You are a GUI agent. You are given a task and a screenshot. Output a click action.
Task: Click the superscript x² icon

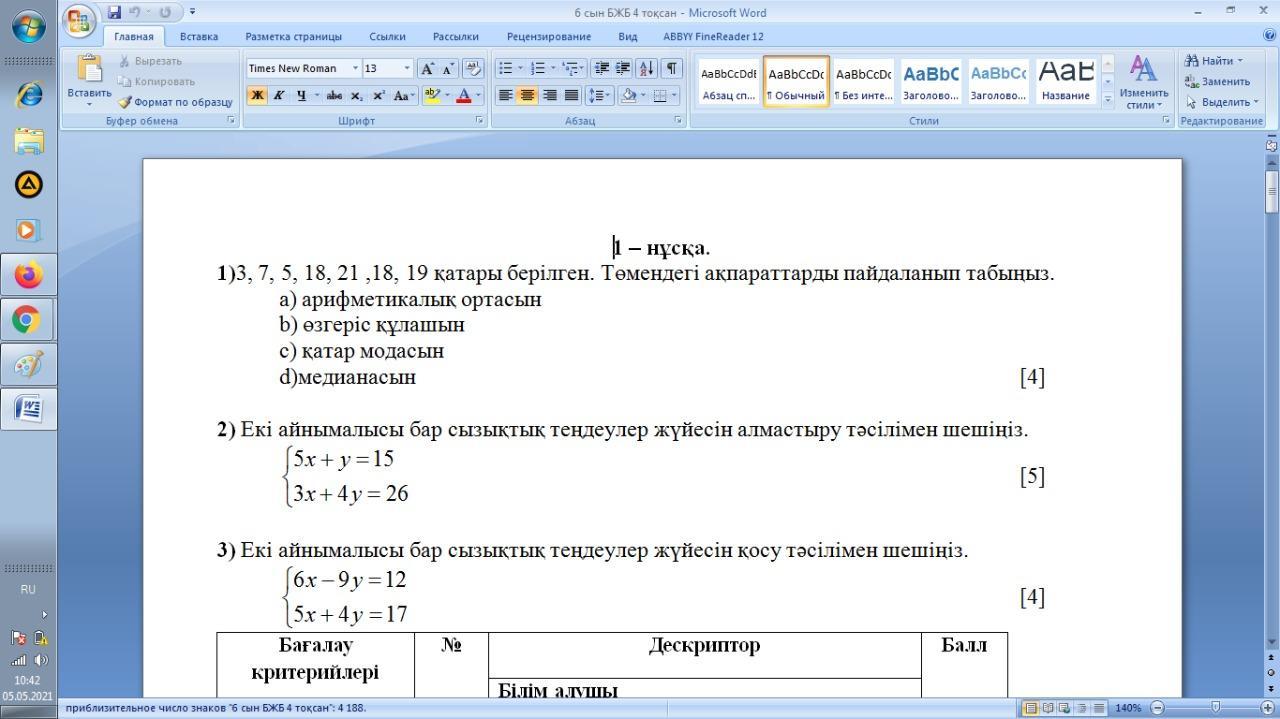(379, 96)
